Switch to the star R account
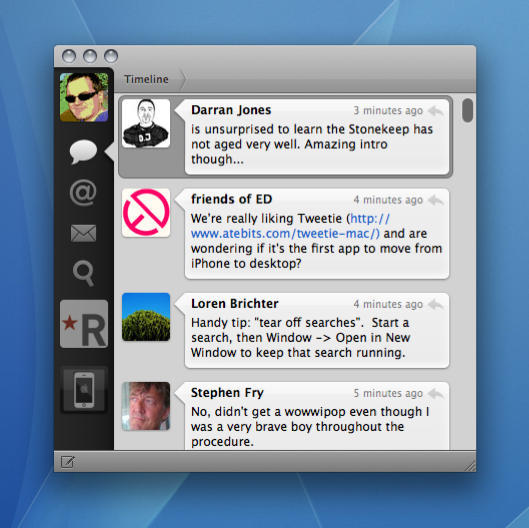This screenshot has width=529, height=528. (x=84, y=324)
